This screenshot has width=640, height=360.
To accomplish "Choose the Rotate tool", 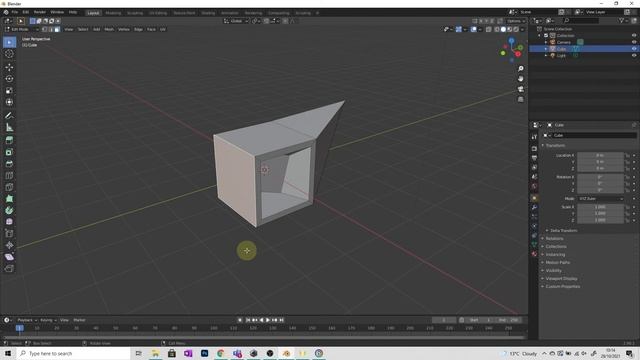I will (9, 79).
